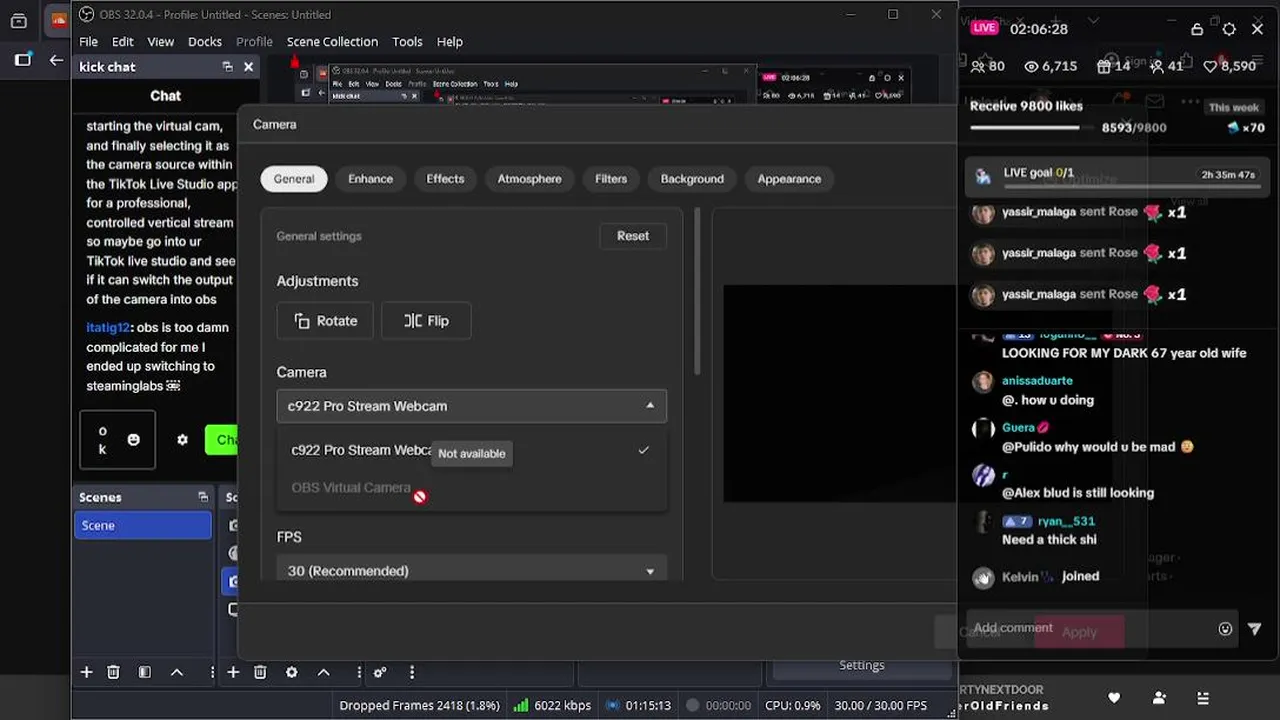Open the Scene Collection menu
Image resolution: width=1280 pixels, height=720 pixels.
click(332, 41)
